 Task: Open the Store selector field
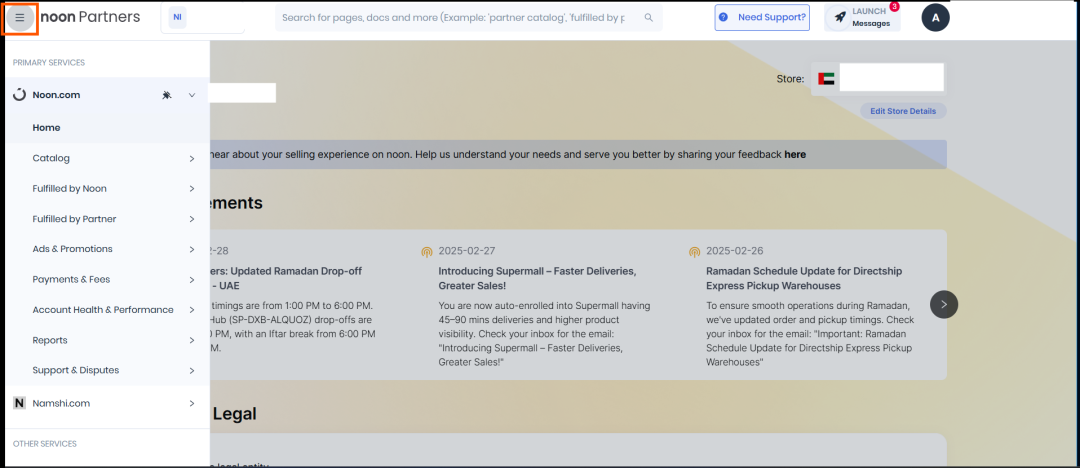click(879, 79)
